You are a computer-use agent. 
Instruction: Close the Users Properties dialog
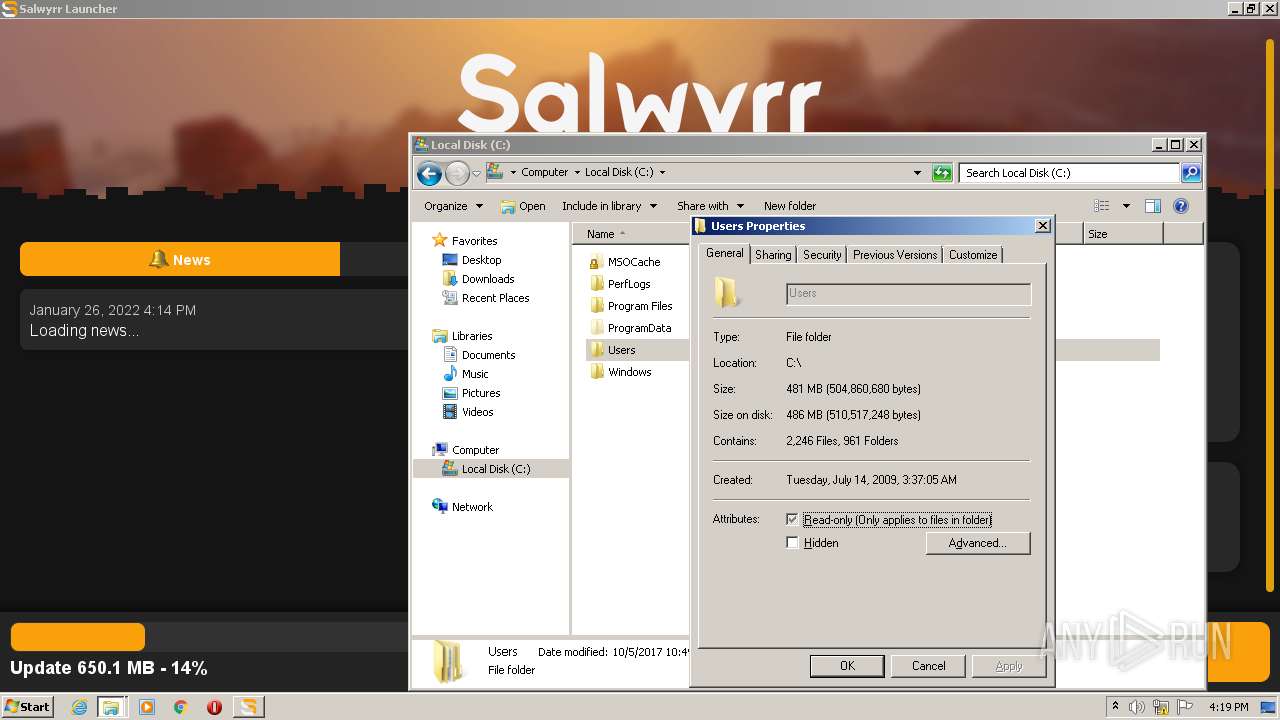(1042, 226)
